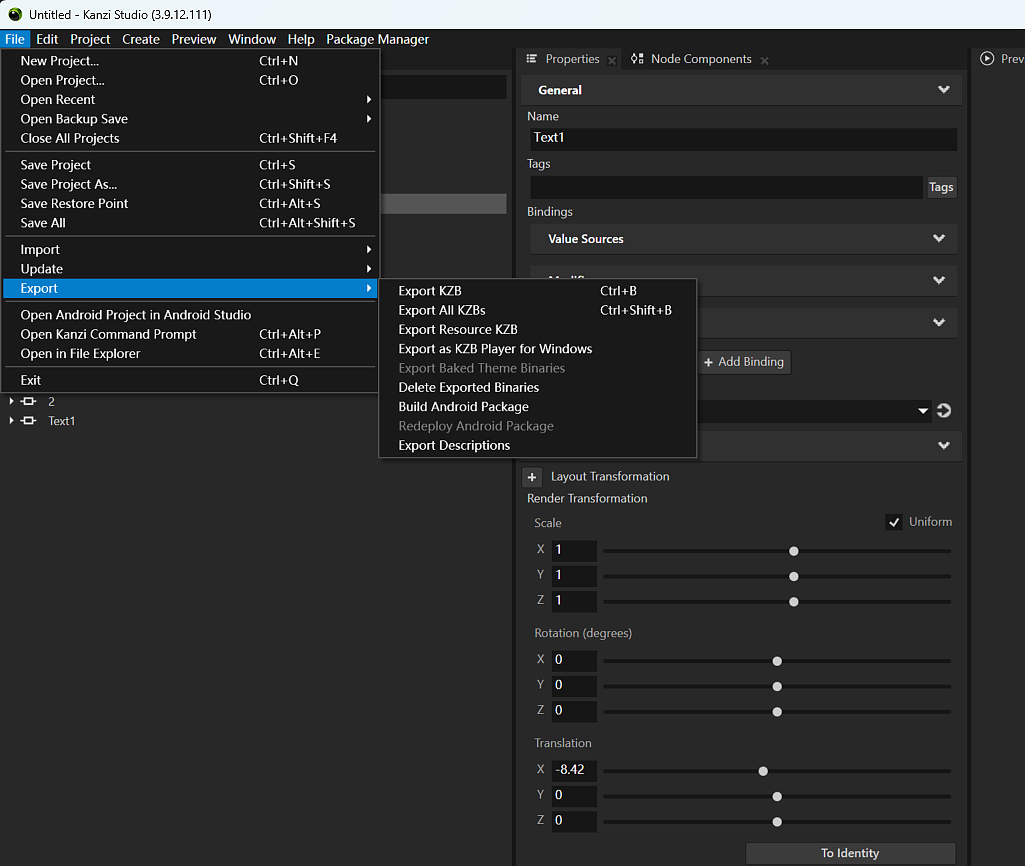This screenshot has height=866, width=1025.
Task: Open the Create menu
Action: 141,39
